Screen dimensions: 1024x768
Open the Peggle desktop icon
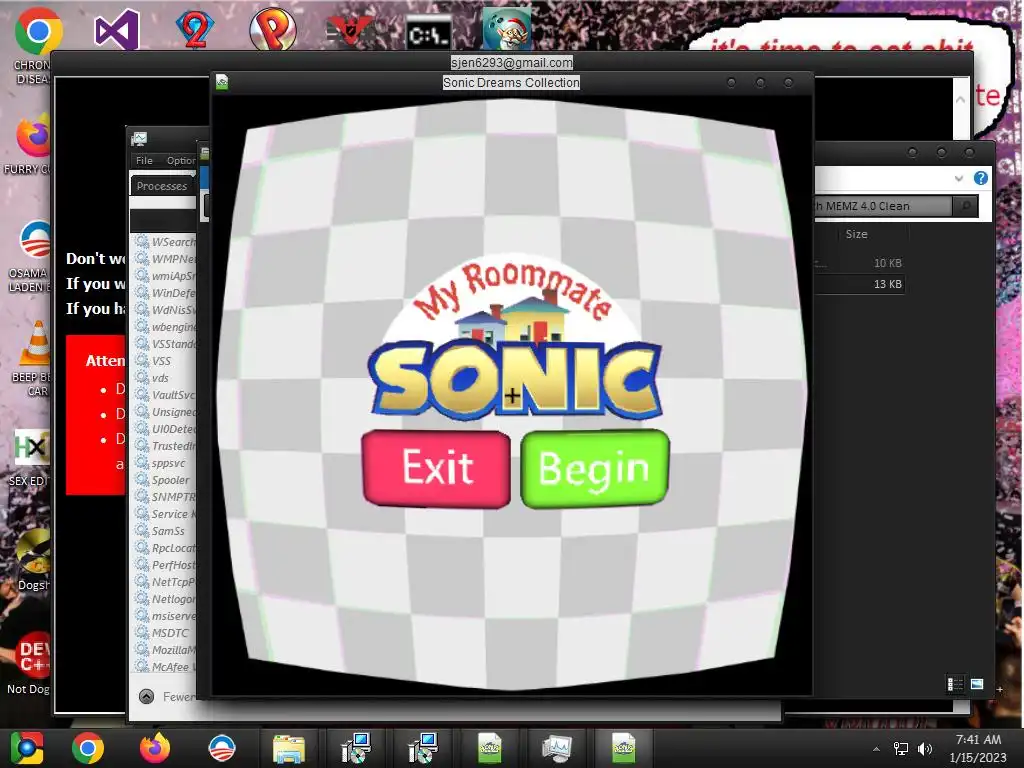tap(273, 29)
